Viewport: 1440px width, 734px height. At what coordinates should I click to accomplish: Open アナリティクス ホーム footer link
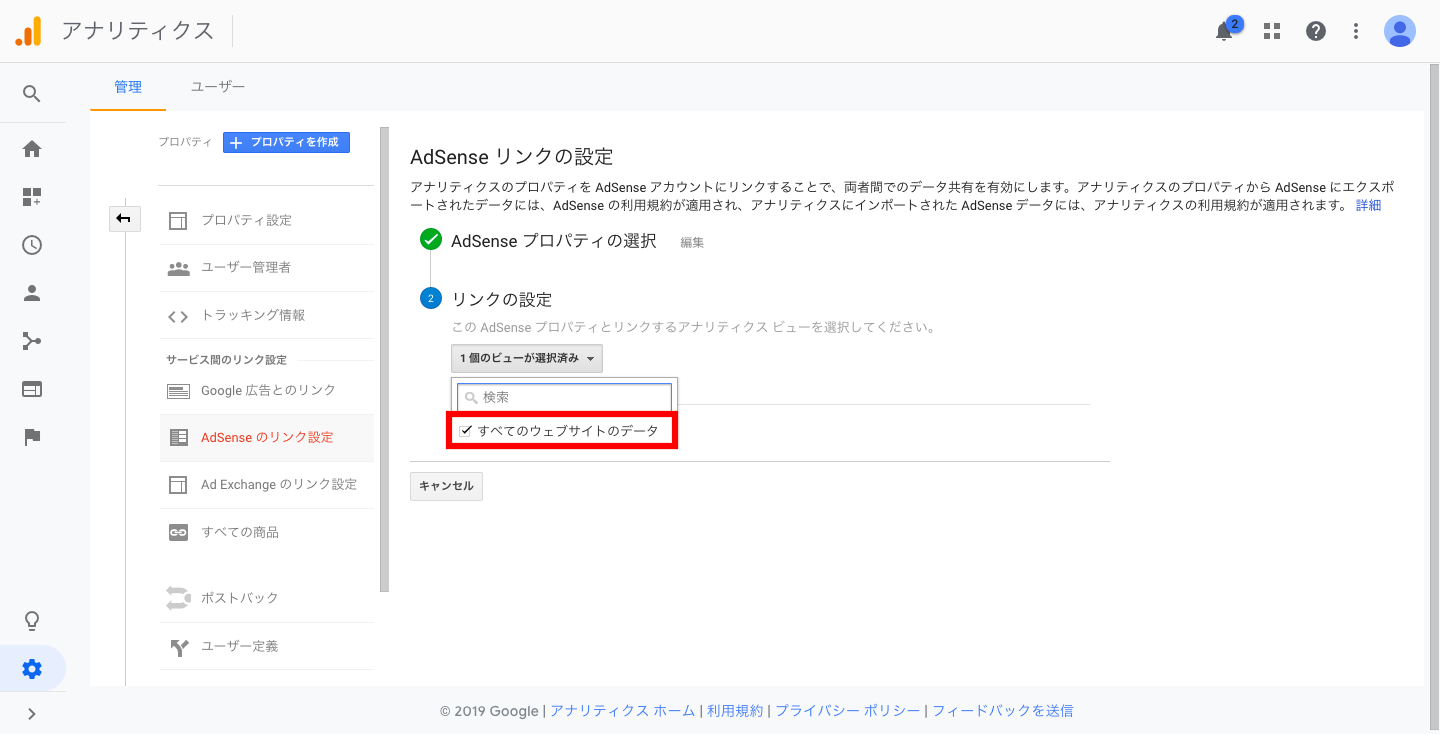(622, 711)
